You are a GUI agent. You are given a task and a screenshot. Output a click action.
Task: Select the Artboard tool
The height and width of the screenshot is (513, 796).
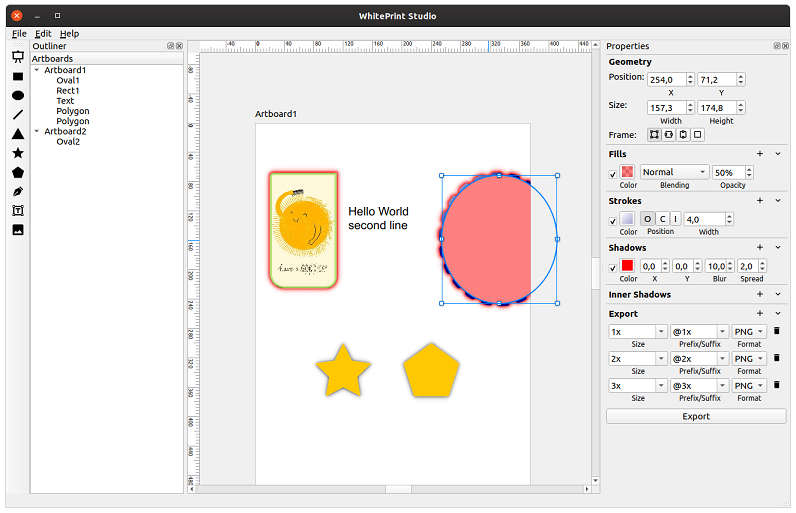(x=18, y=57)
